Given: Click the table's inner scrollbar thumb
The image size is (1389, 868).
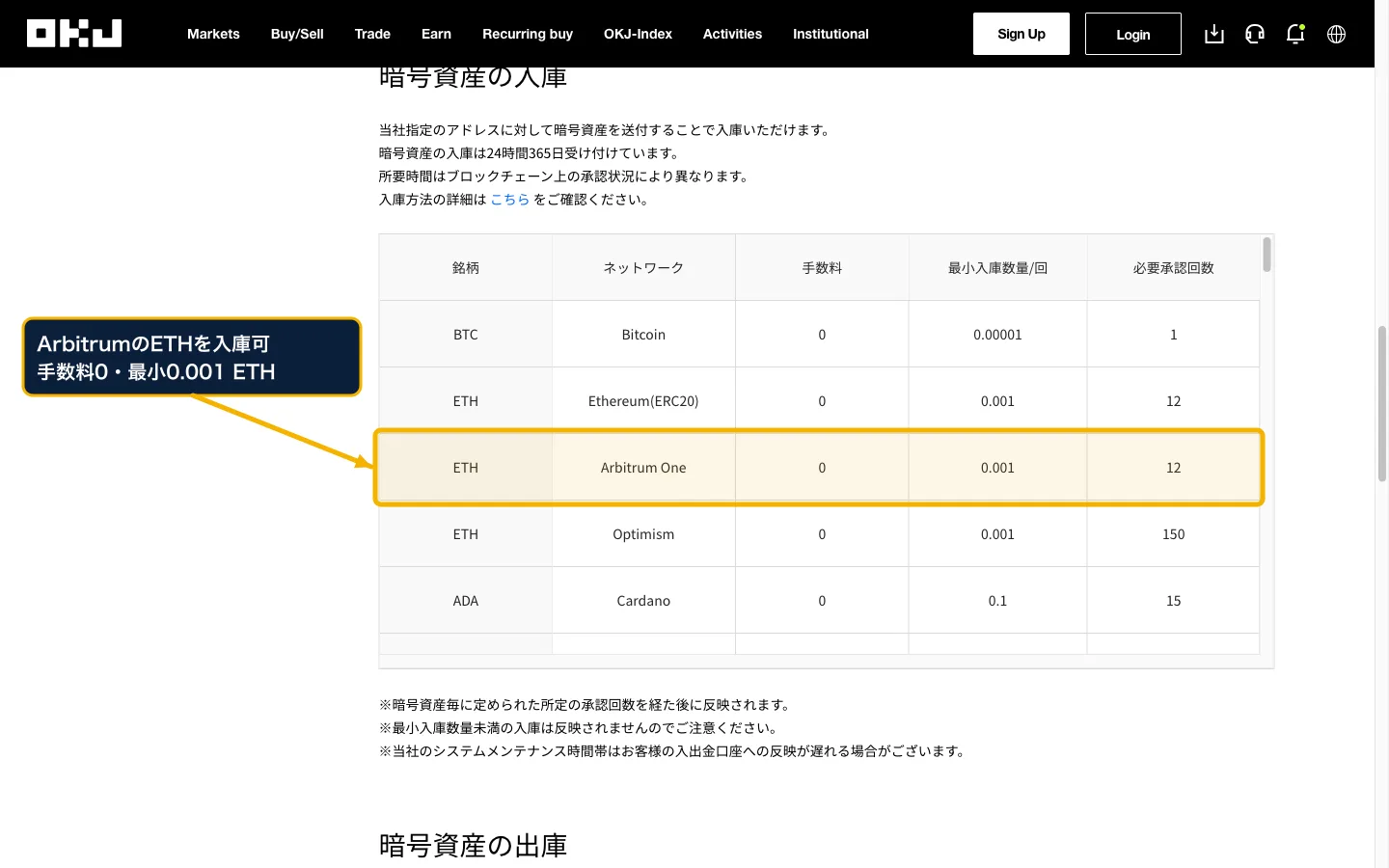Looking at the screenshot, I should (1266, 255).
